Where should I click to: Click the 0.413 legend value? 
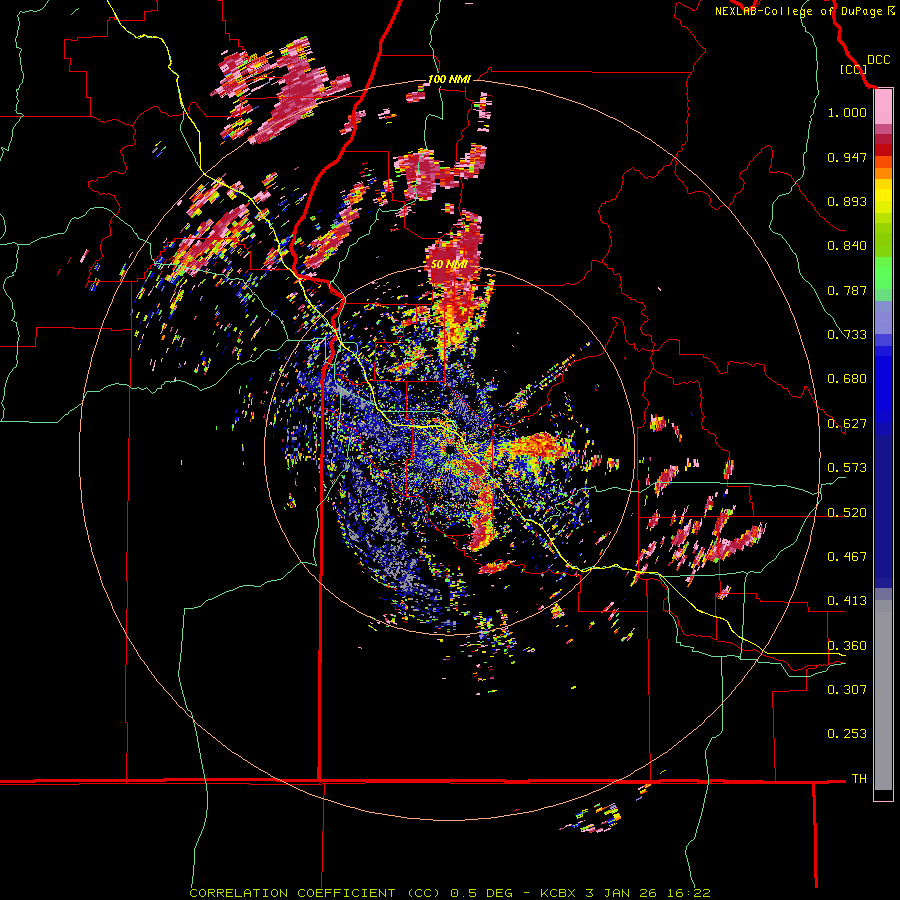(847, 601)
